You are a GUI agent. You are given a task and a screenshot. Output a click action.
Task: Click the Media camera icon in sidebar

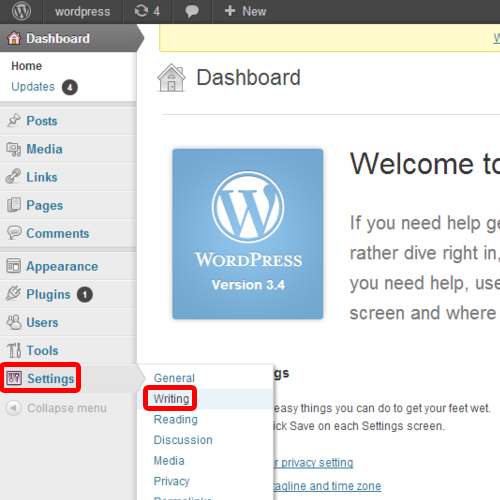point(14,149)
